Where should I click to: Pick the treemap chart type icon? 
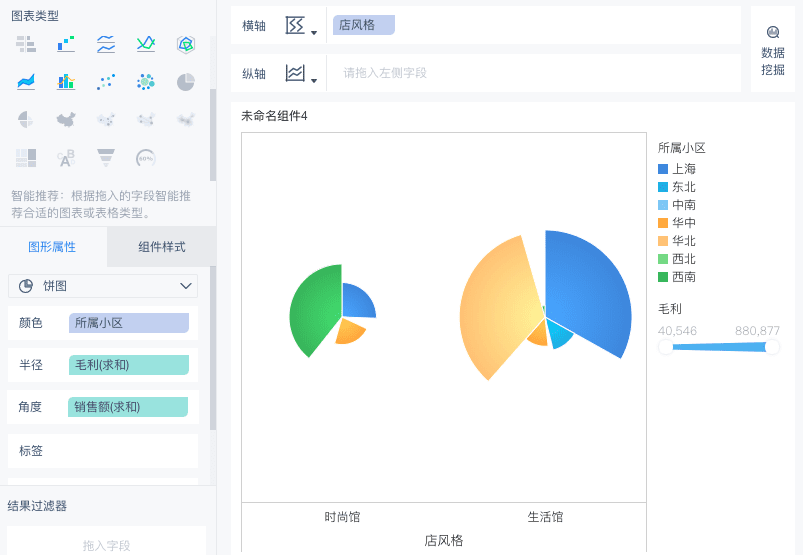[26, 158]
